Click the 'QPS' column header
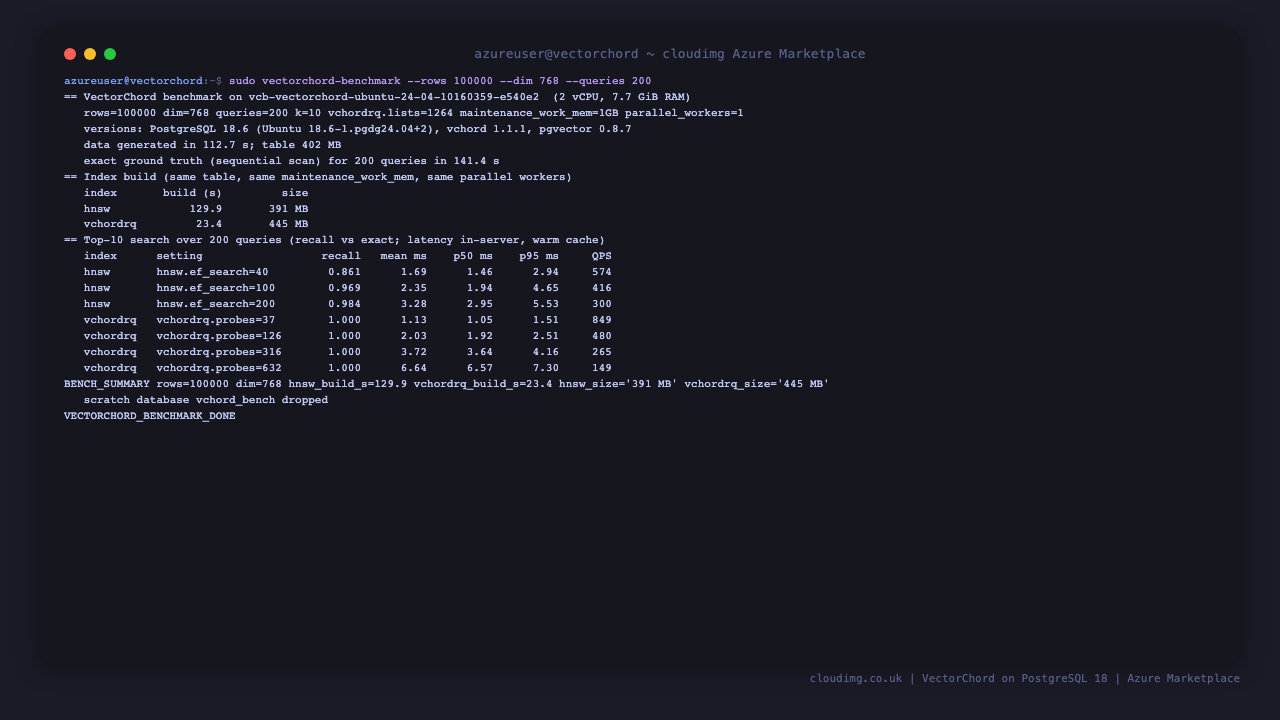The width and height of the screenshot is (1280, 720). pos(601,256)
